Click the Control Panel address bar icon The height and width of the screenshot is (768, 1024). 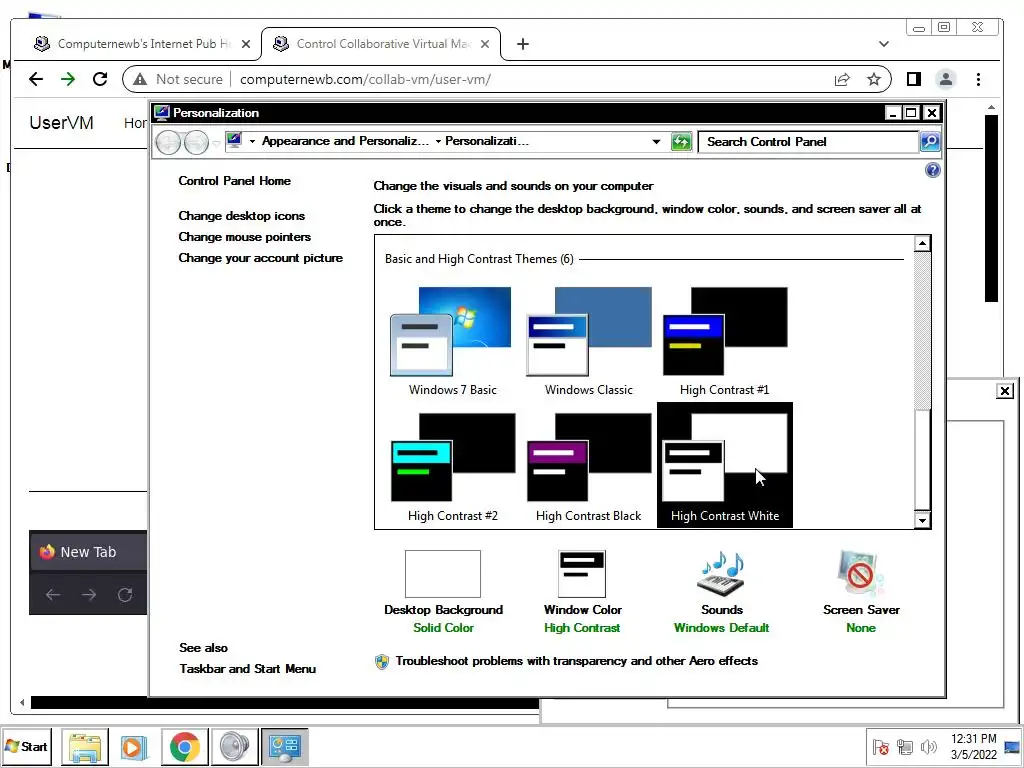(x=234, y=141)
